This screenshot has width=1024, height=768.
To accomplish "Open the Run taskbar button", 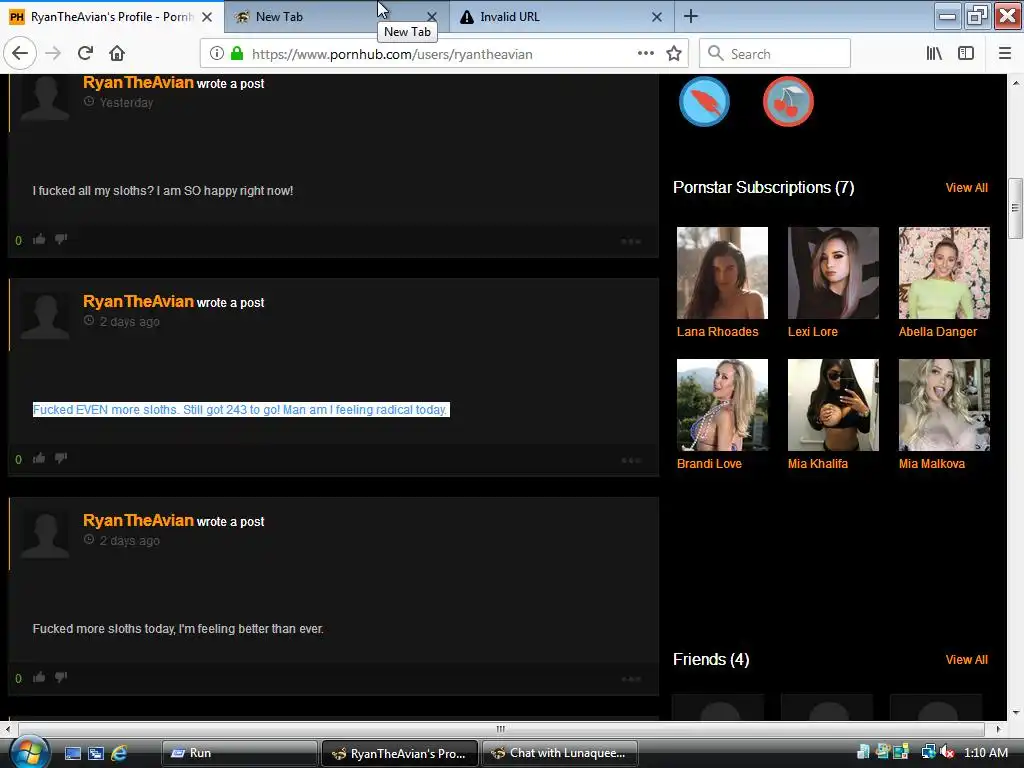I will [240, 753].
